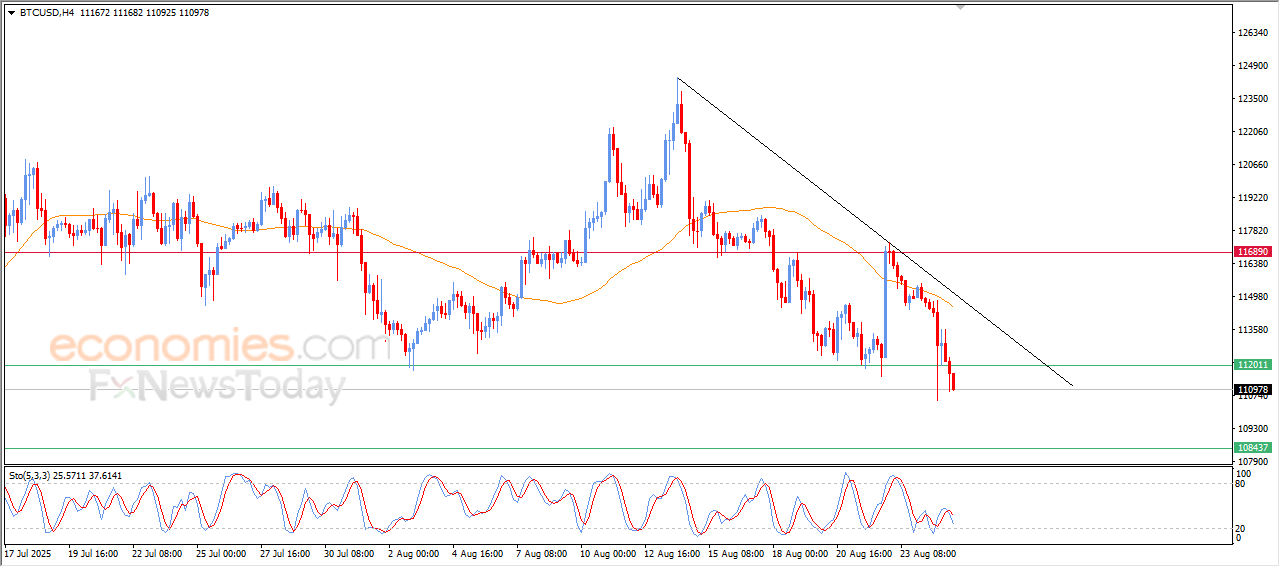Click the current price label 110978
The height and width of the screenshot is (567, 1280).
tap(1253, 390)
